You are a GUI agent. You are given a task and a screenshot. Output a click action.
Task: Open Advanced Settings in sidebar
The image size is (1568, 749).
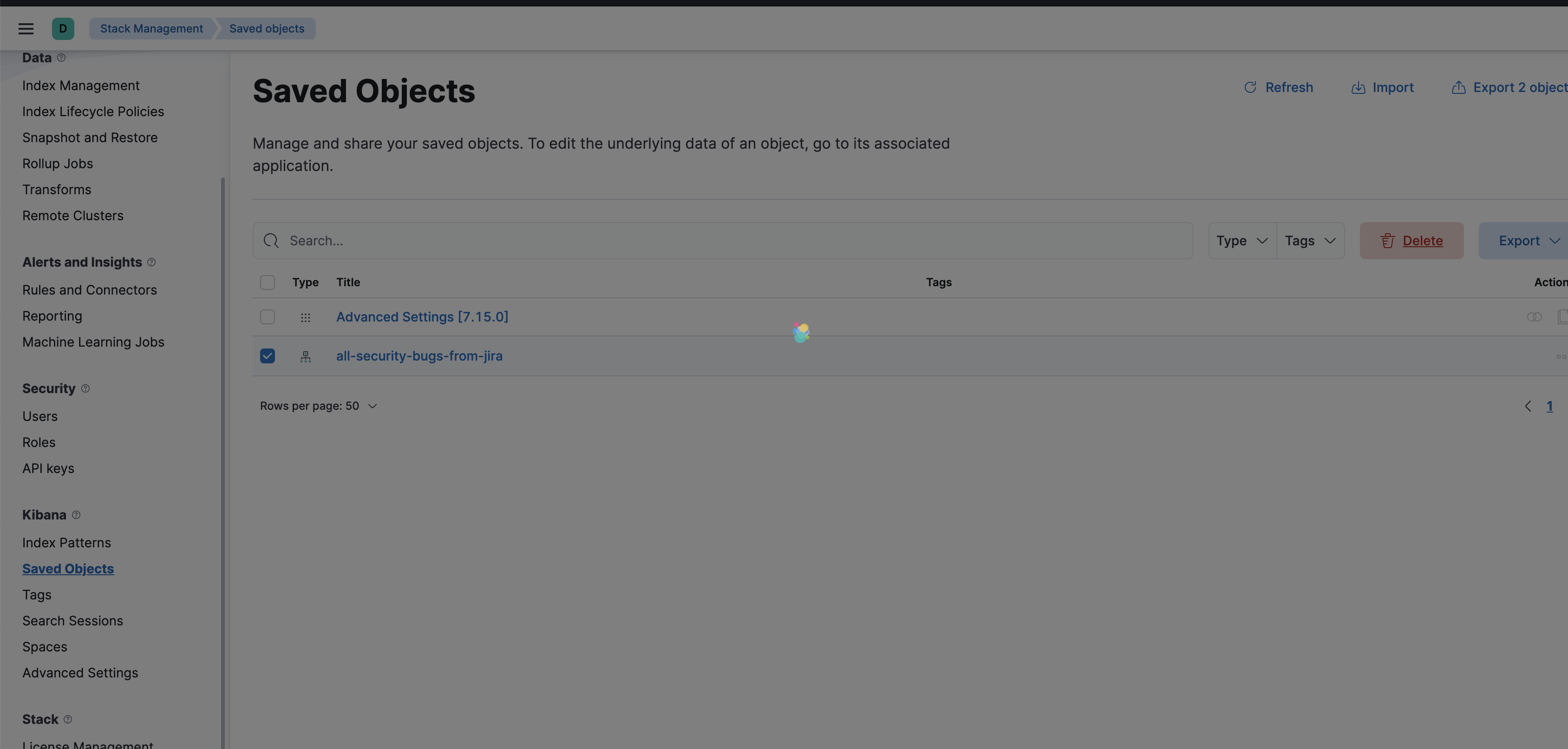click(80, 673)
